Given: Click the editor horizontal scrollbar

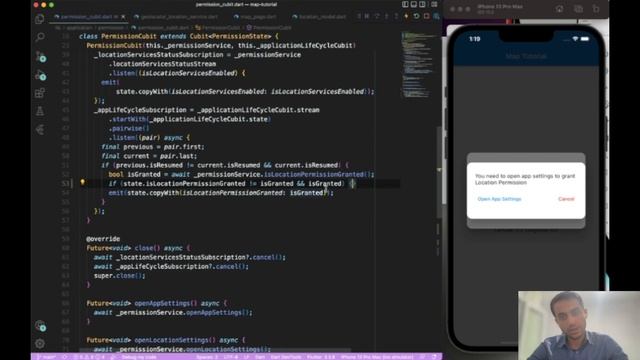Looking at the screenshot, I should (215, 350).
